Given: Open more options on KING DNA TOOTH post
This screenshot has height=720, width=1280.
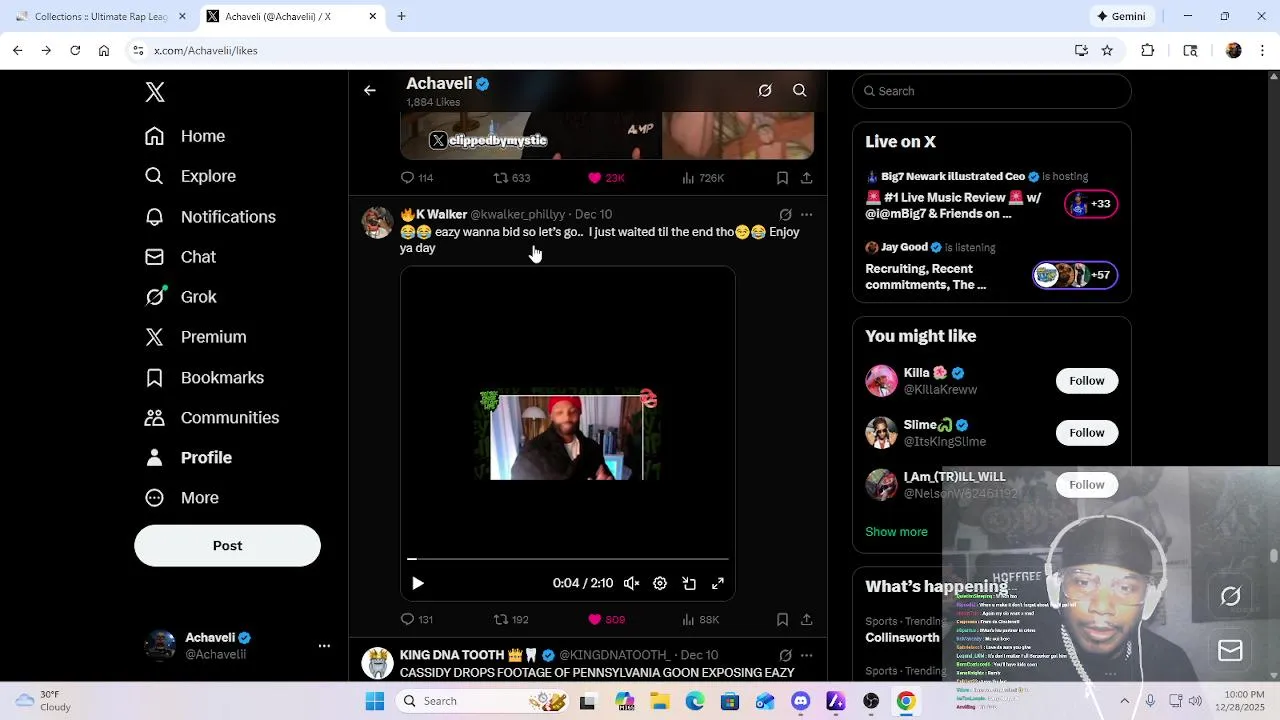Looking at the screenshot, I should tap(806, 656).
